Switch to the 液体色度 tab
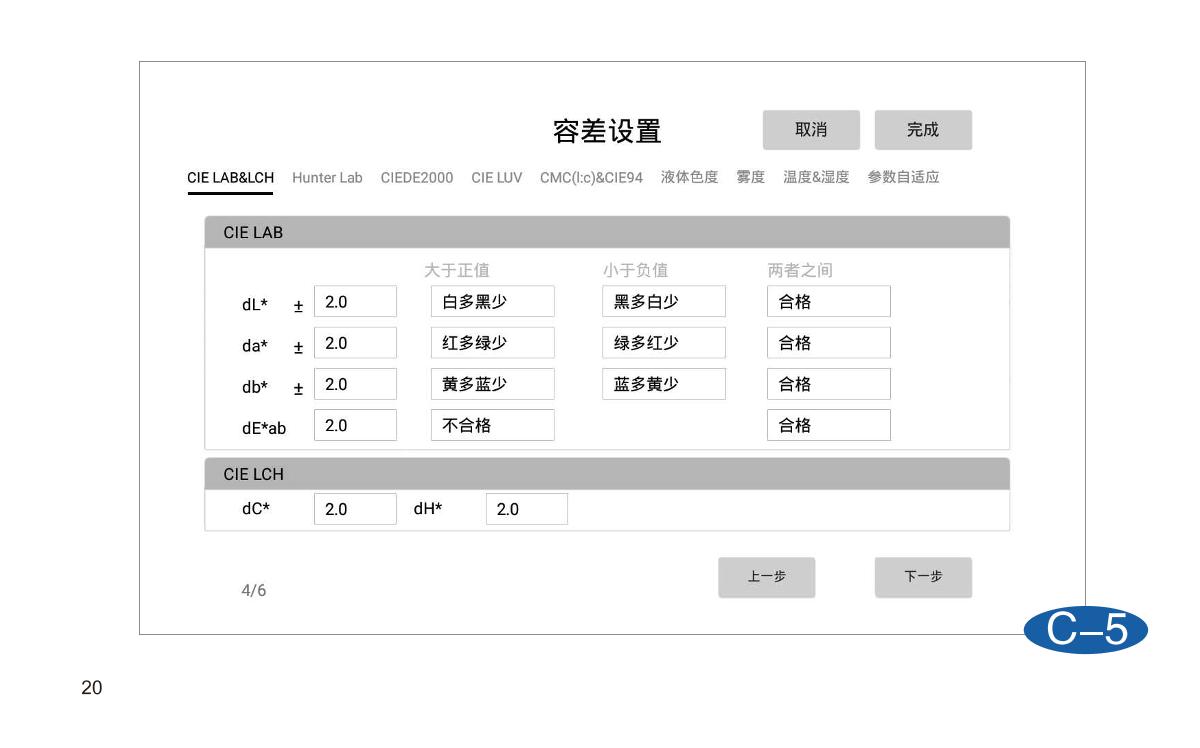Screen dimensions: 1200x748 point(689,178)
